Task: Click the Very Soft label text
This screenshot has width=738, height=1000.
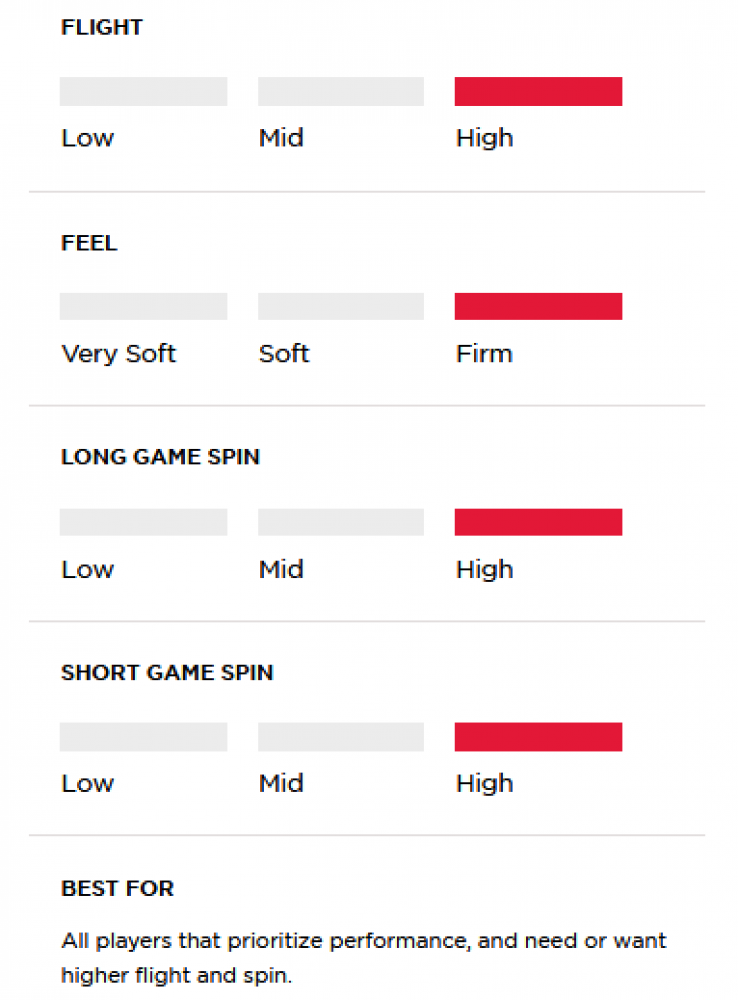Action: (119, 354)
